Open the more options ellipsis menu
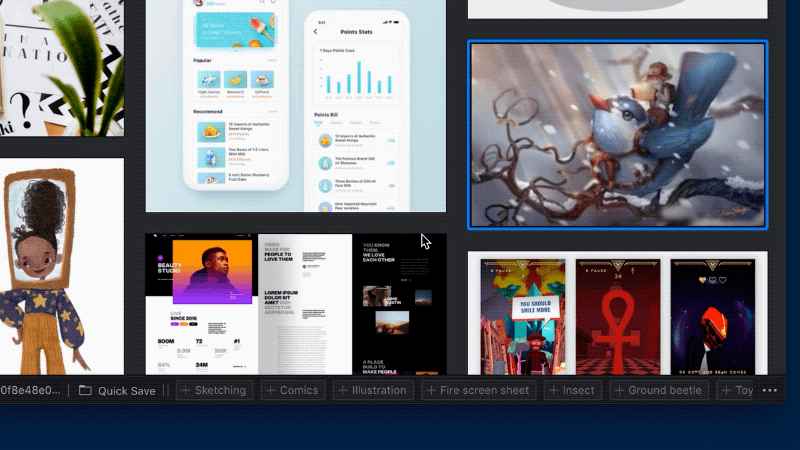This screenshot has height=450, width=800. (x=769, y=390)
